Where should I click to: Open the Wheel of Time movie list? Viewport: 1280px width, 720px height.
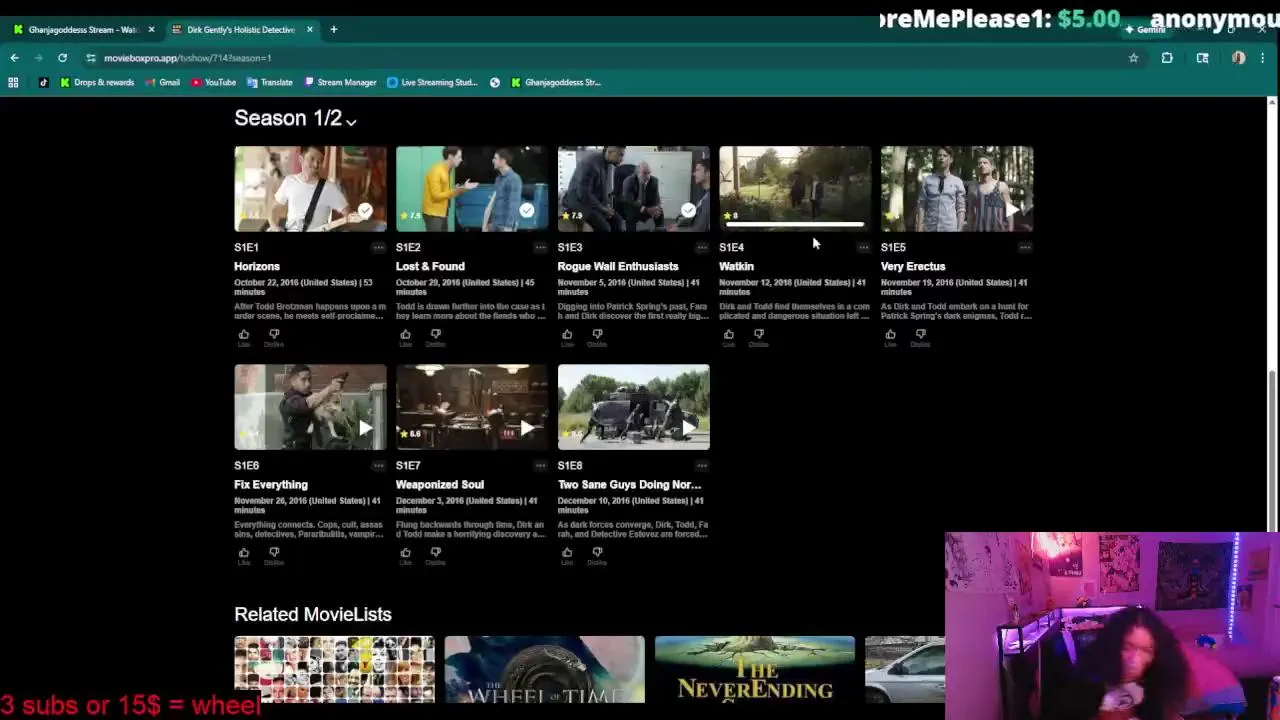click(545, 670)
